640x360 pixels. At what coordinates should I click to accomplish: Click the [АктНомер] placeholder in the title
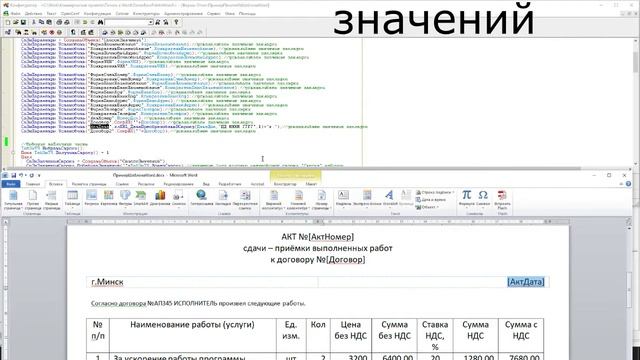[331, 237]
